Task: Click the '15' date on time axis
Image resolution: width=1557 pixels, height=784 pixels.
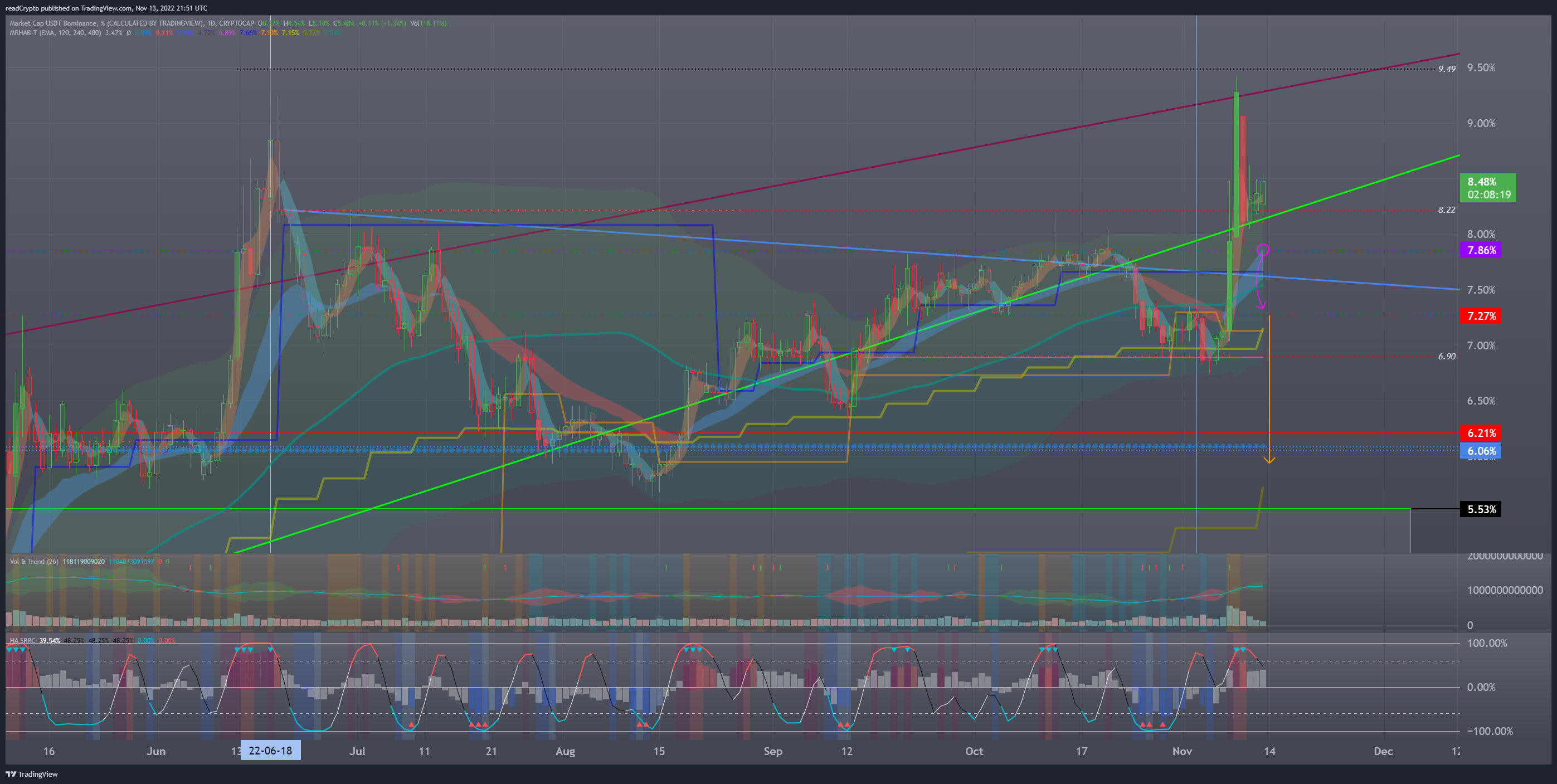Action: [x=659, y=751]
